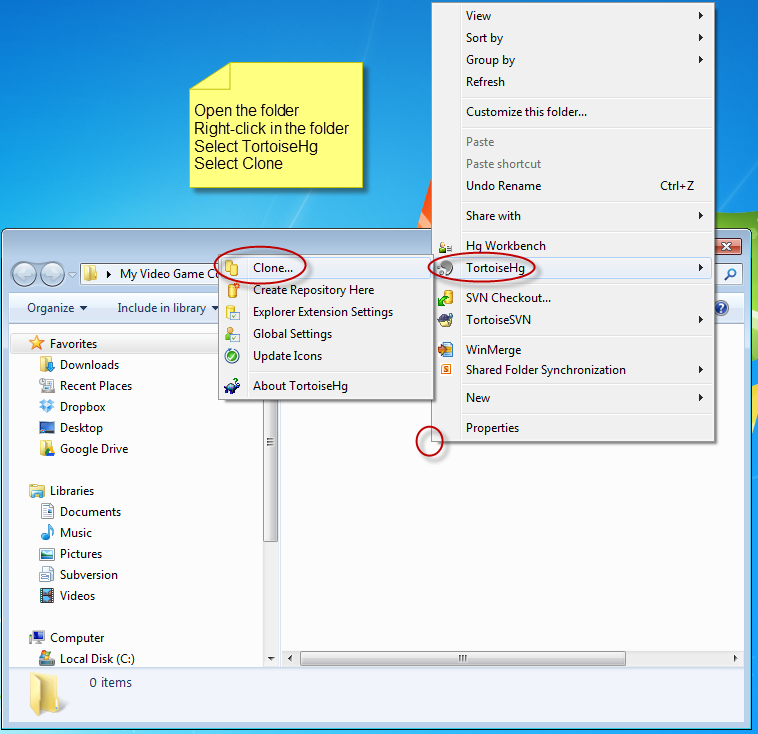Expand the TortoiseSVN submenu arrow

coord(700,320)
